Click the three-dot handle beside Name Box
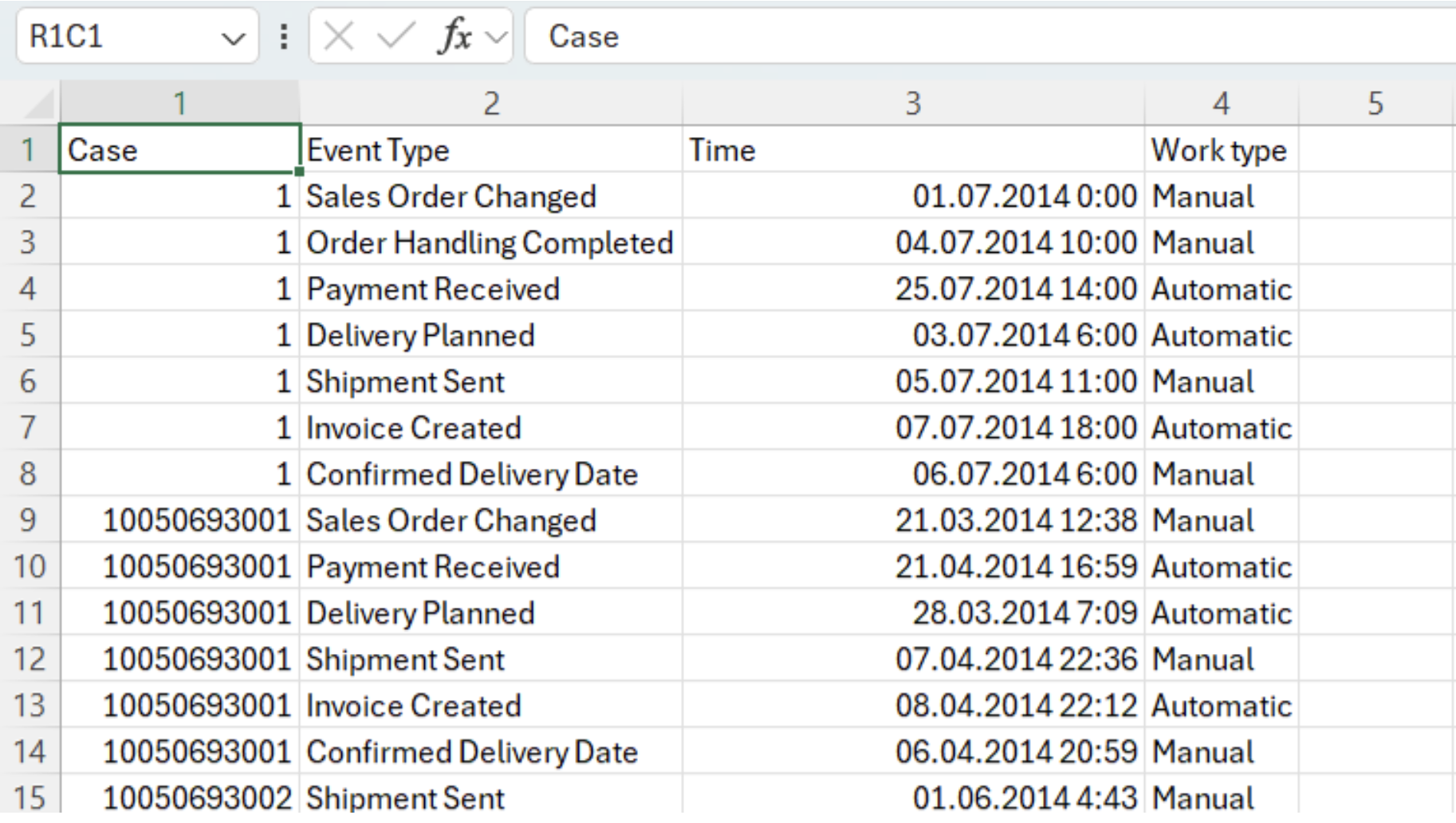Screen dimensions: 1456x823 [284, 37]
